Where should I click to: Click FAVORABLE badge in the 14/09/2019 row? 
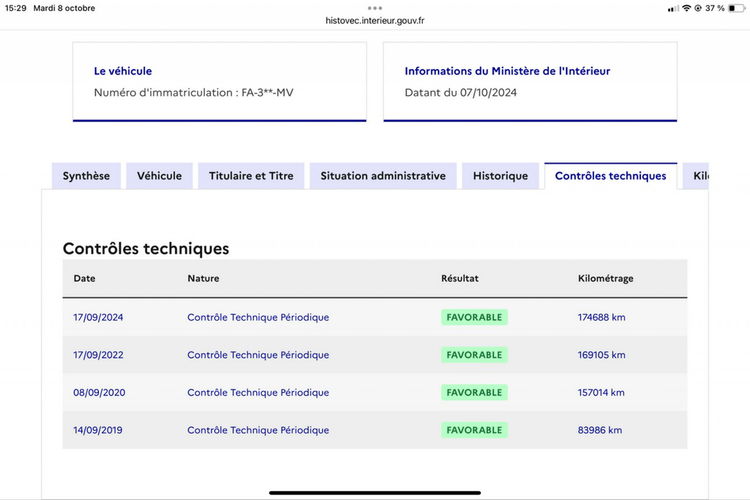474,430
